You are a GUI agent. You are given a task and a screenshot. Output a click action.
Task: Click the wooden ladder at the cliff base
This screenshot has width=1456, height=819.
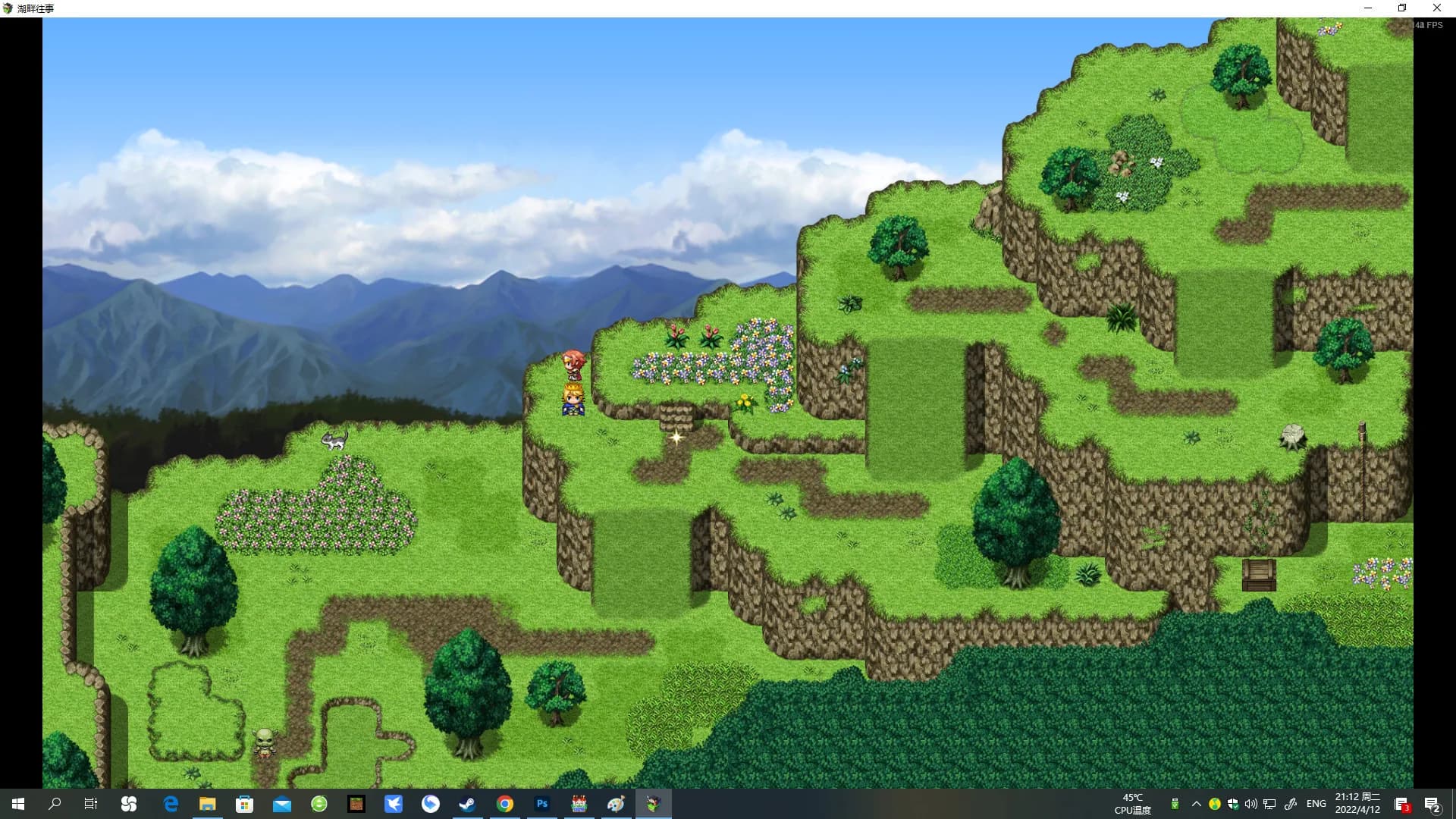1259,575
